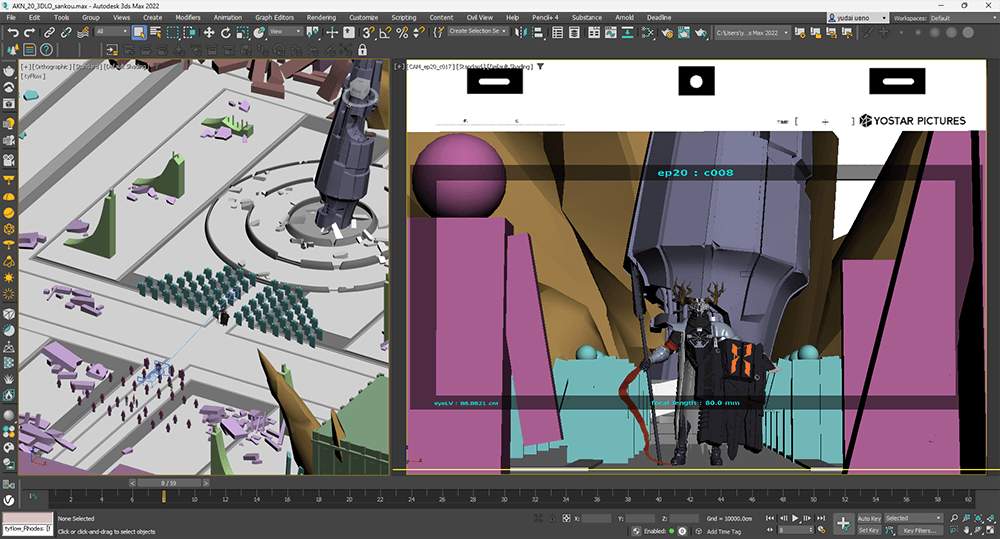Click the time slider left arrow
Viewport: 1000px width, 539px height.
(x=133, y=483)
